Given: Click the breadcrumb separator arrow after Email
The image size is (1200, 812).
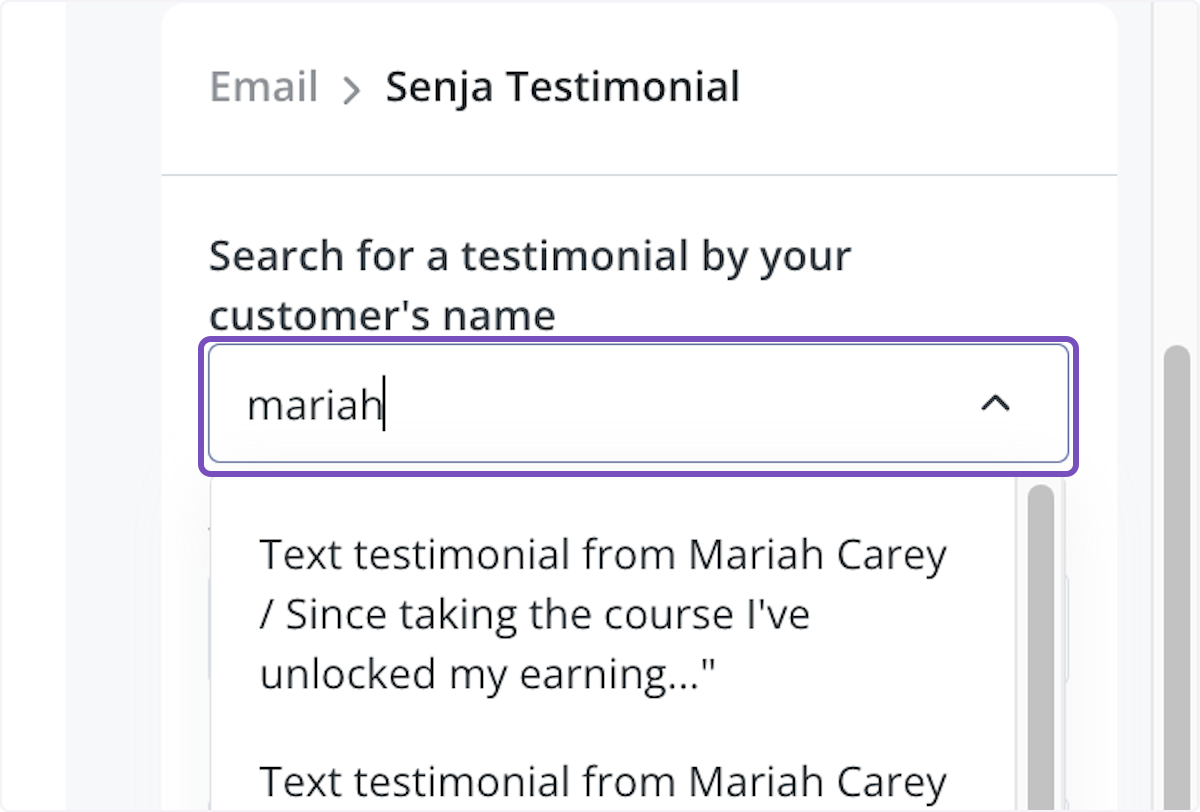Looking at the screenshot, I should click(350, 89).
